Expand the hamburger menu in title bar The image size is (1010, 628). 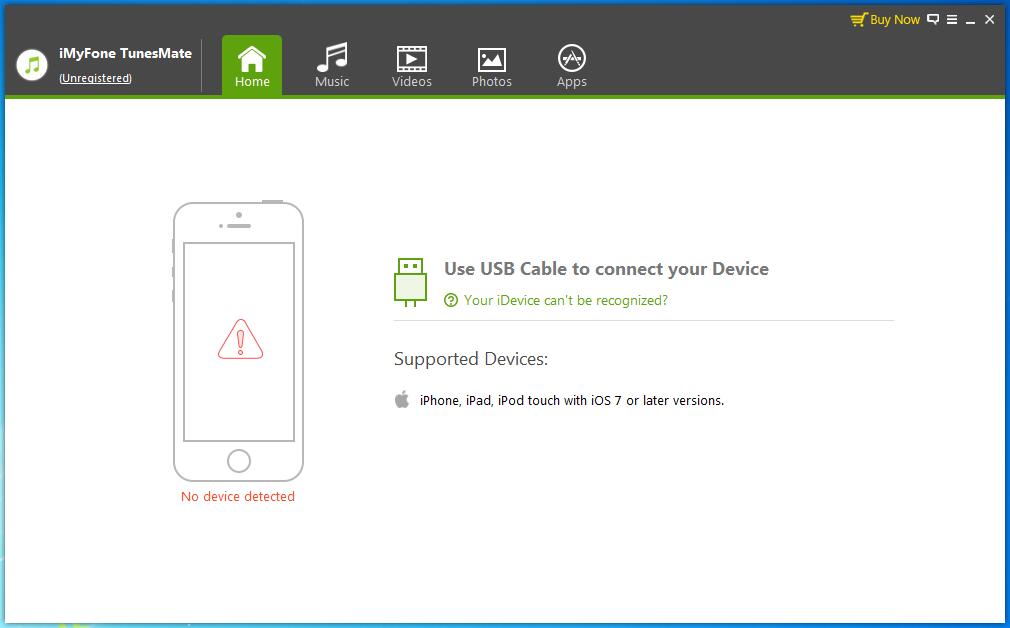pos(952,19)
